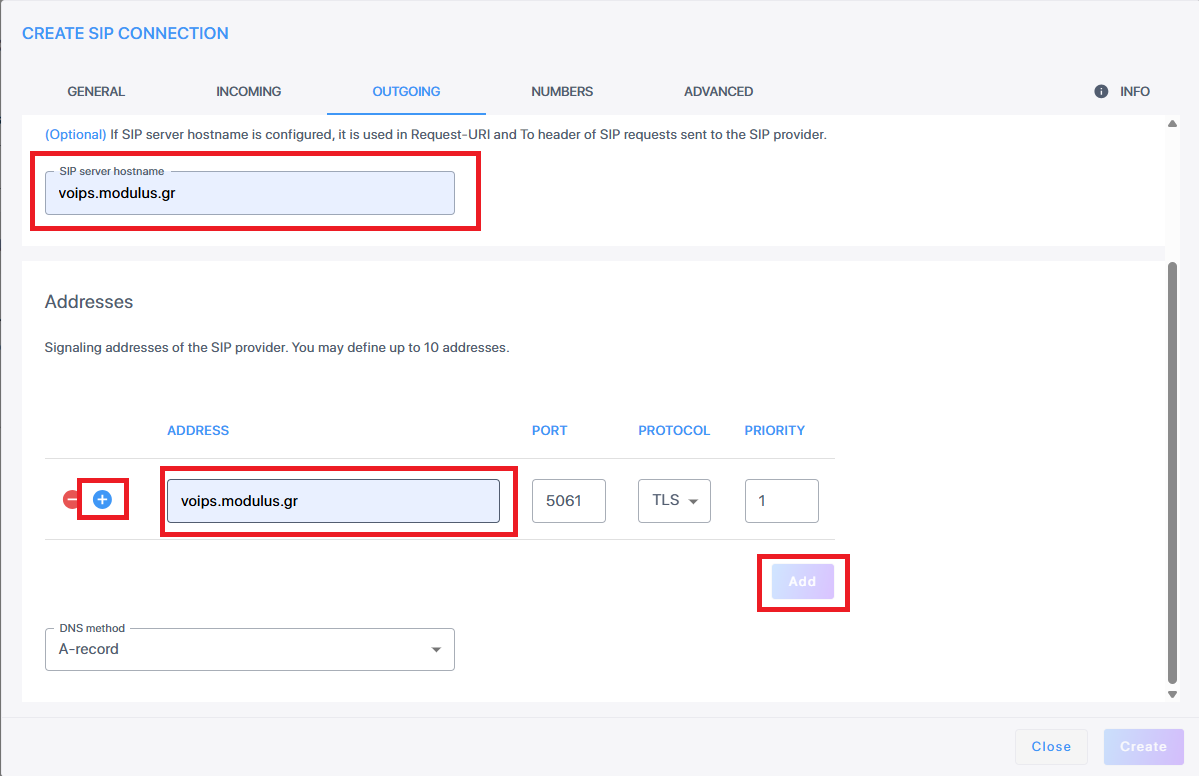Image resolution: width=1199 pixels, height=776 pixels.
Task: Click the Create button
Action: pyautogui.click(x=1143, y=746)
